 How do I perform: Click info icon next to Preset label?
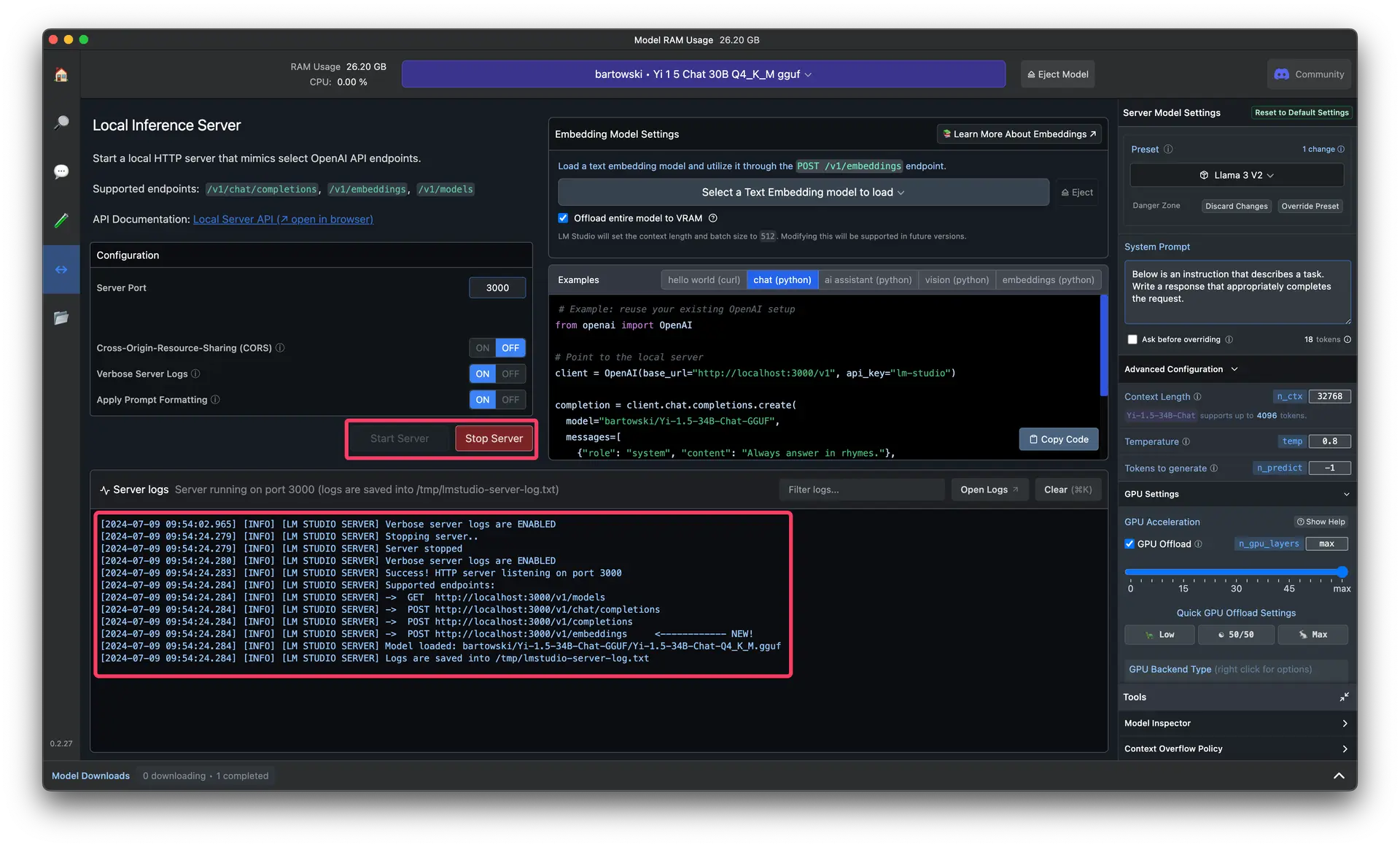1168,150
